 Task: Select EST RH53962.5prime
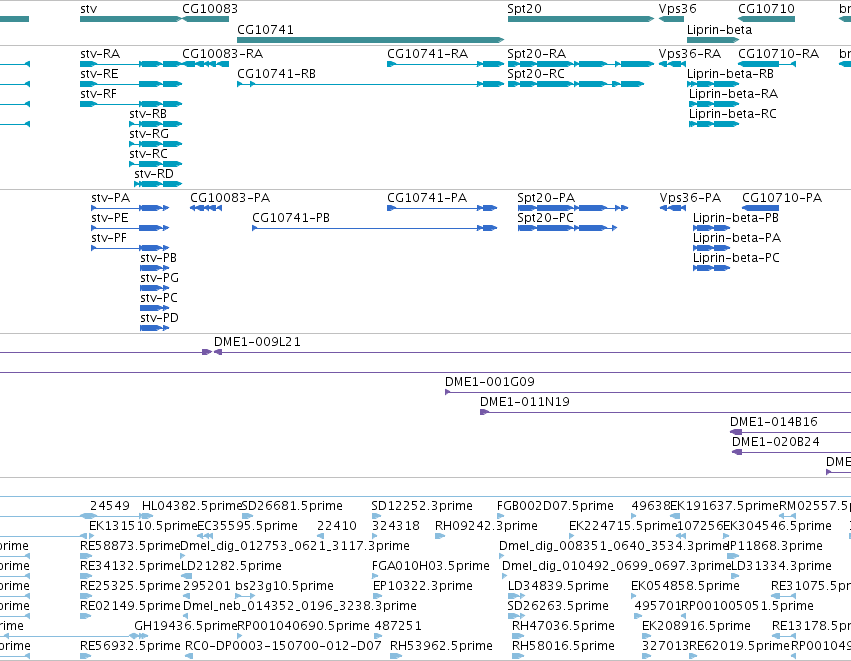click(x=396, y=657)
